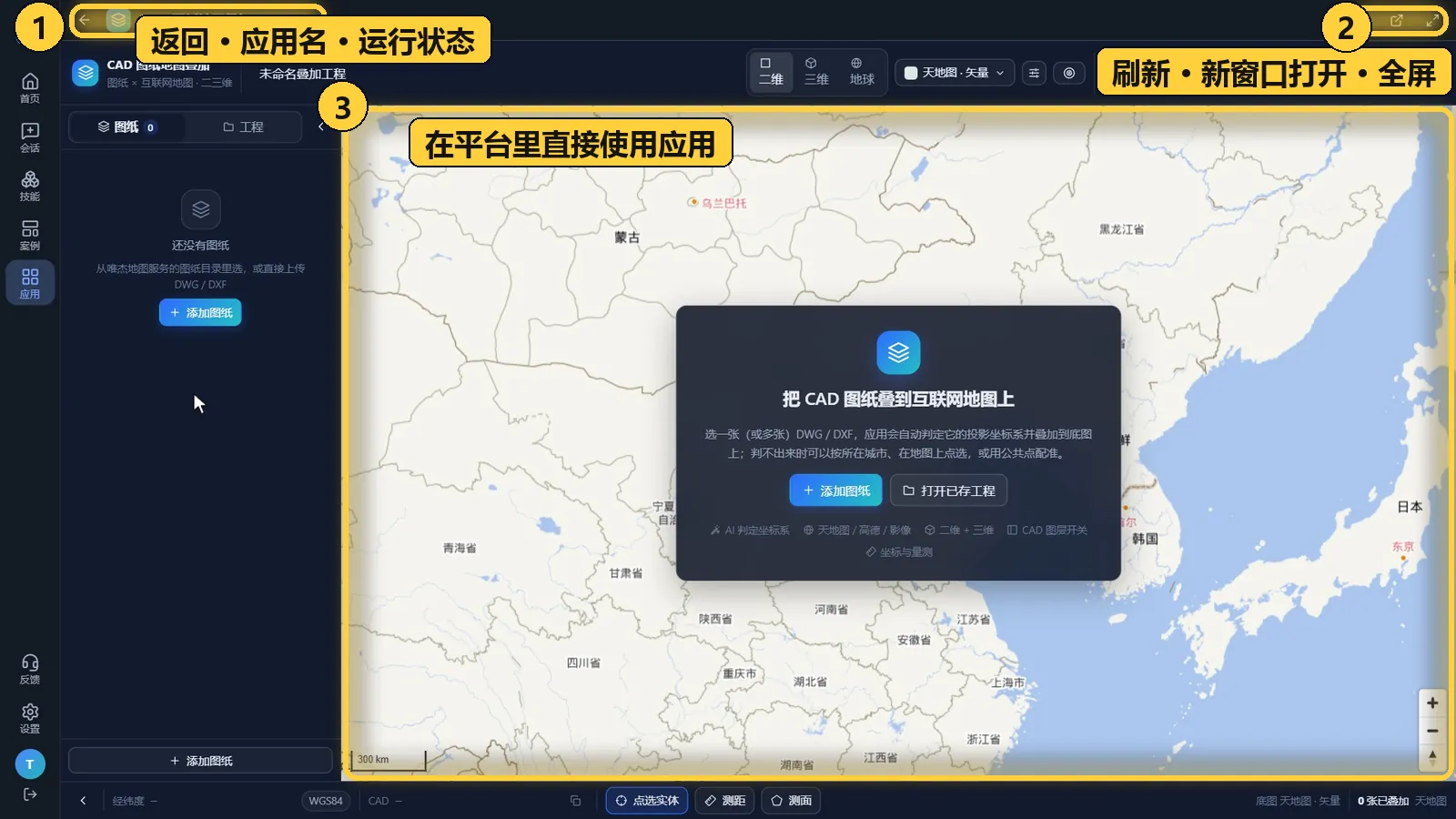Screen dimensions: 1456x819
Task: Open app in new window icon
Action: click(1397, 20)
